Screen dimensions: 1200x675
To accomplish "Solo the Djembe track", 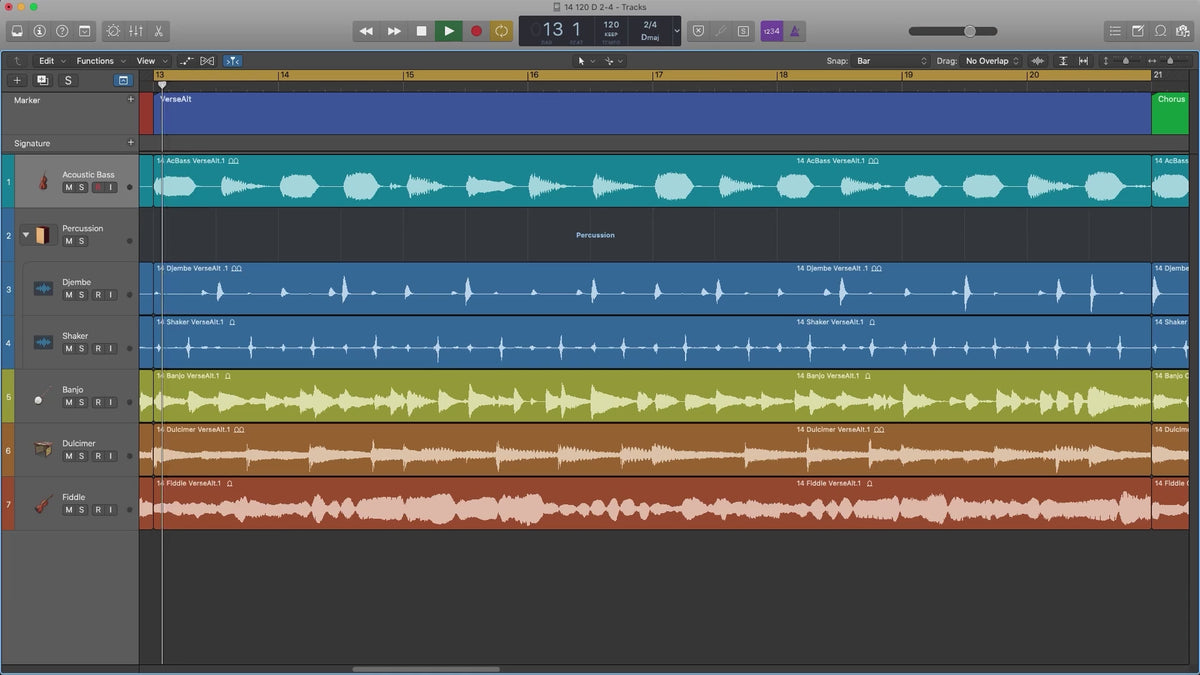I will (x=82, y=295).
